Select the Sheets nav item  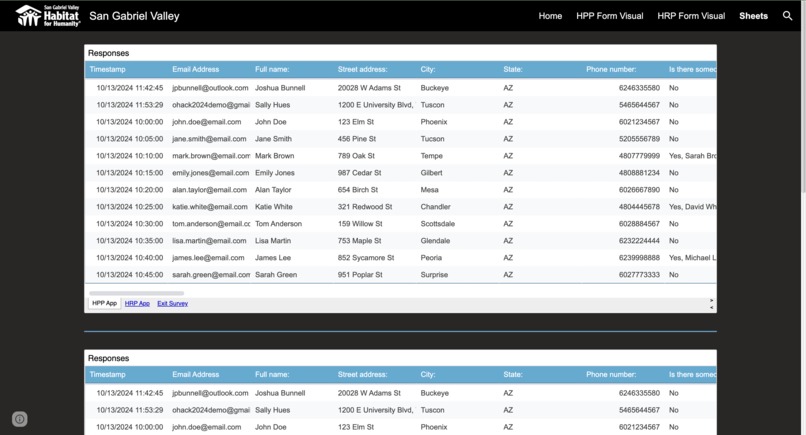[x=753, y=16]
